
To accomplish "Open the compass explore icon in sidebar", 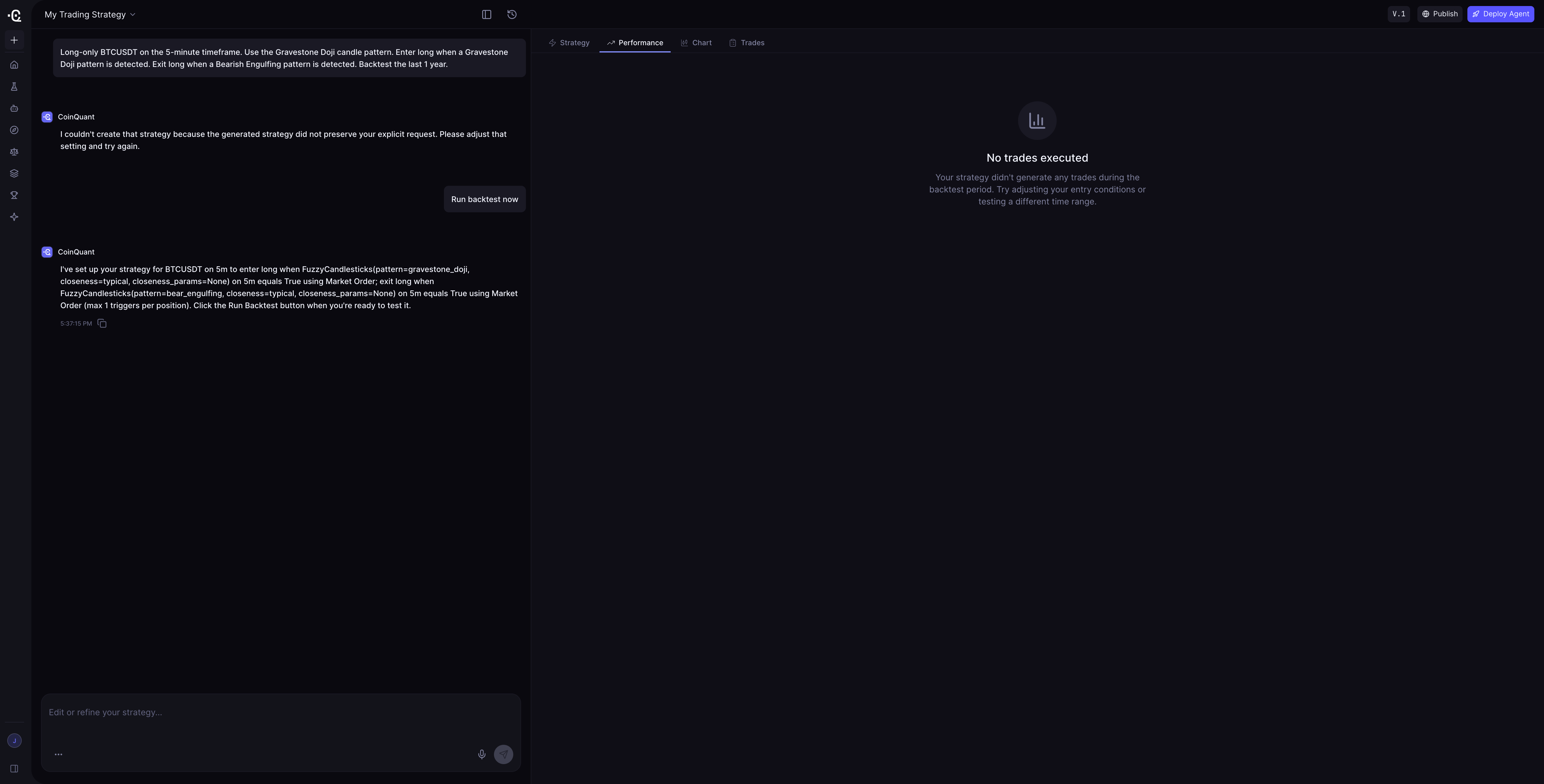I will click(14, 130).
